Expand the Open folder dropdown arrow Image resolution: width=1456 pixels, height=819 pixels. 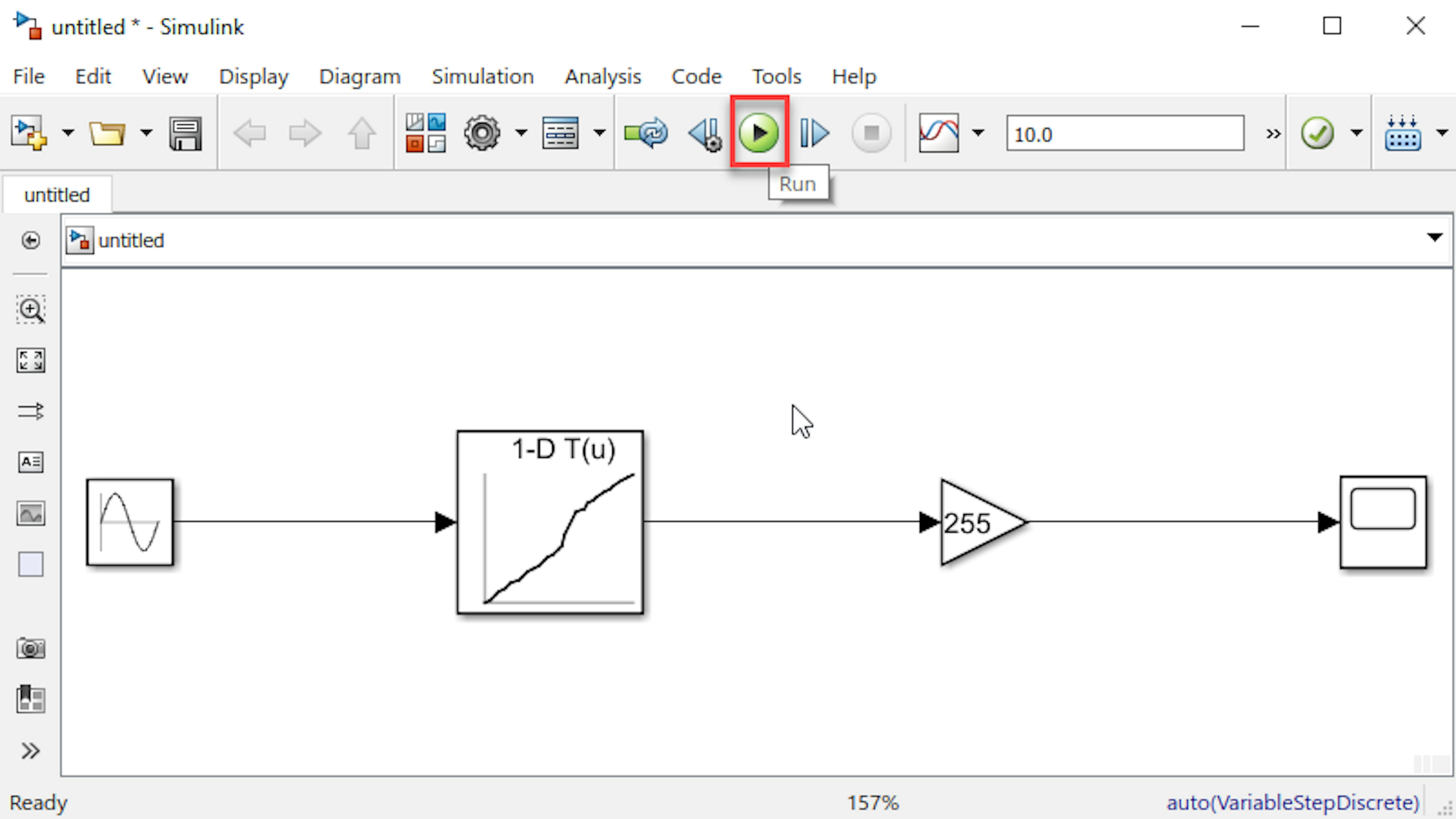click(x=146, y=133)
